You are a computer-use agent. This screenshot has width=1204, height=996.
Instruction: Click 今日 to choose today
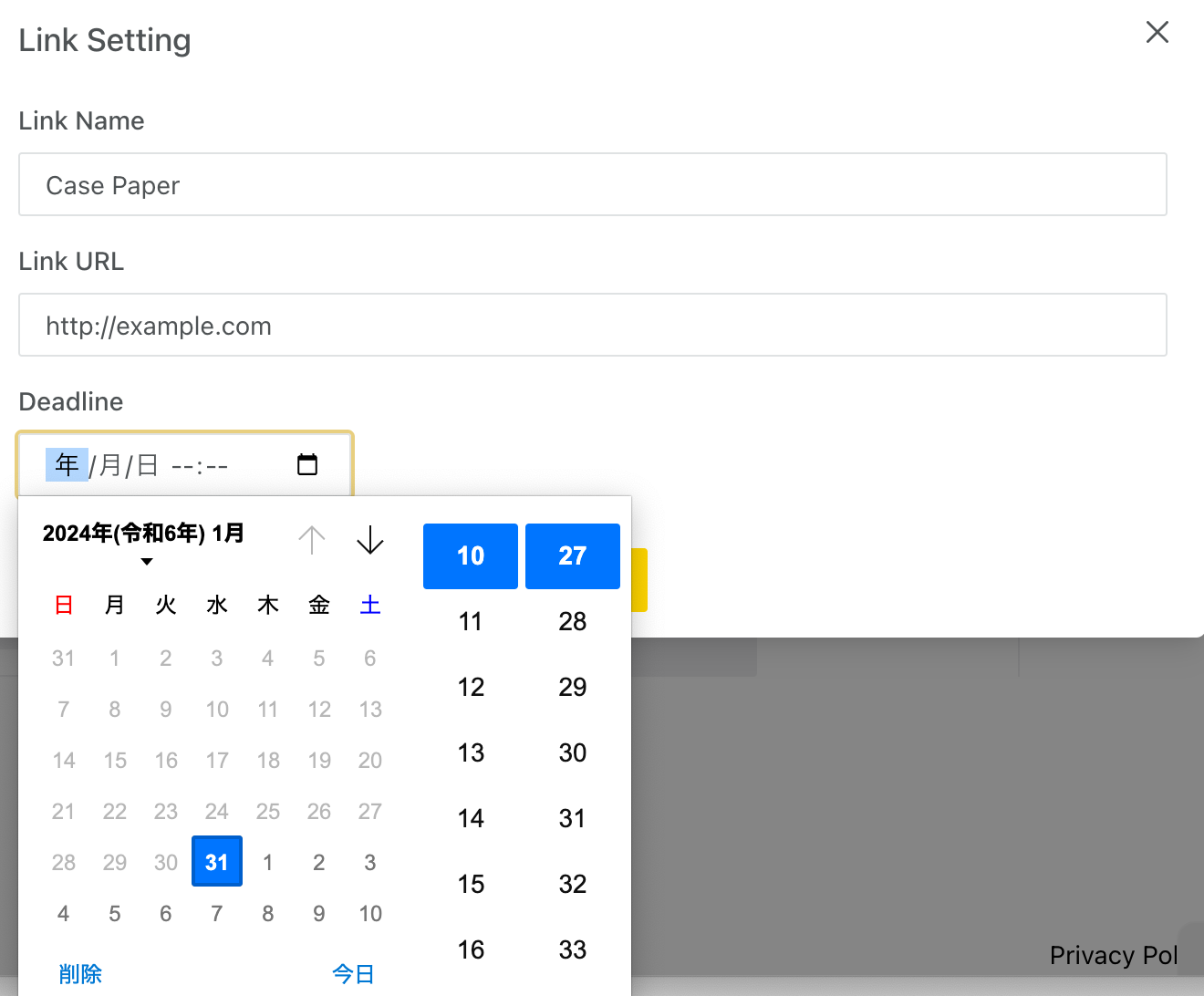[353, 974]
